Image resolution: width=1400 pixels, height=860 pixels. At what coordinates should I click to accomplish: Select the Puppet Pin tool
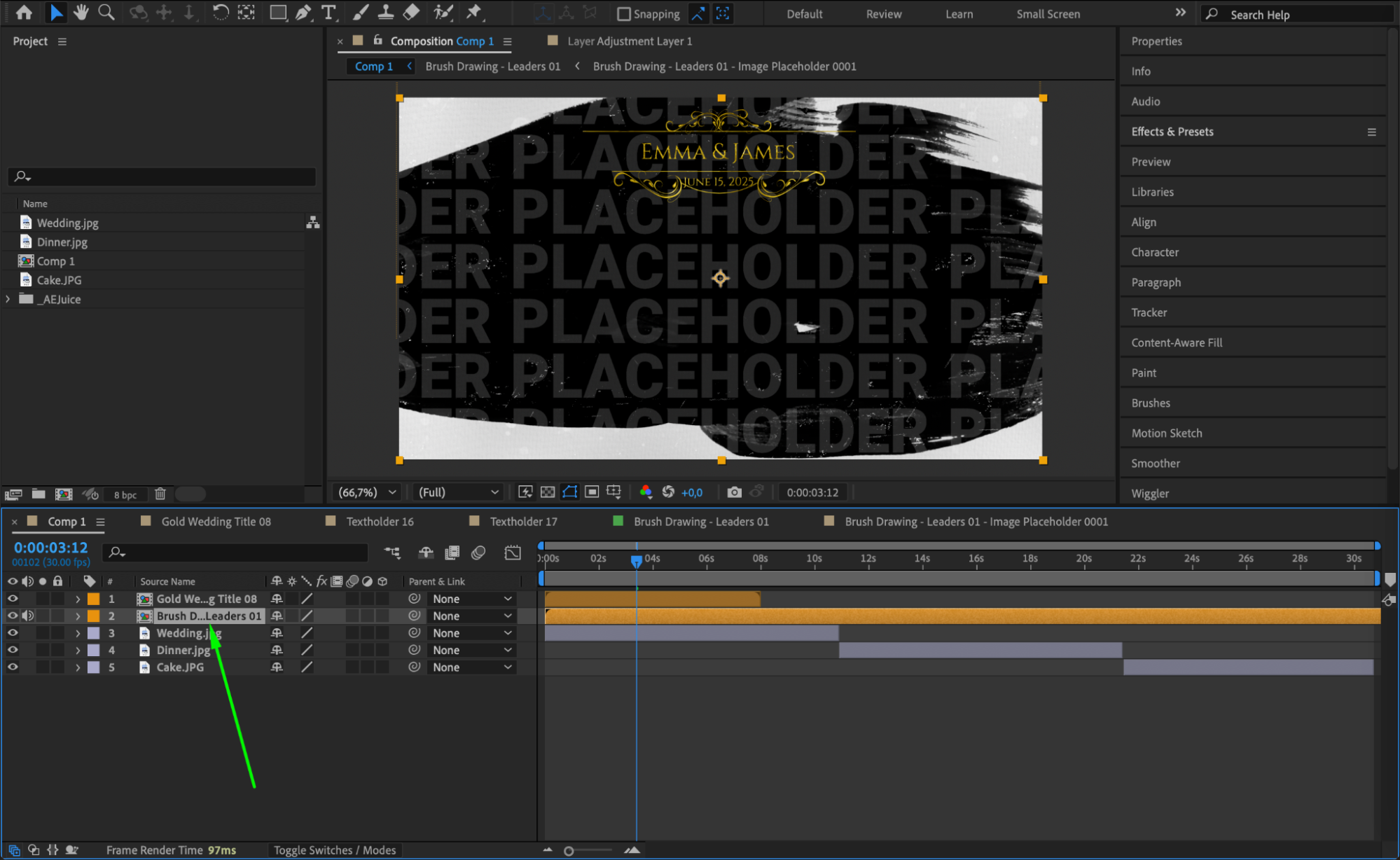[x=474, y=12]
